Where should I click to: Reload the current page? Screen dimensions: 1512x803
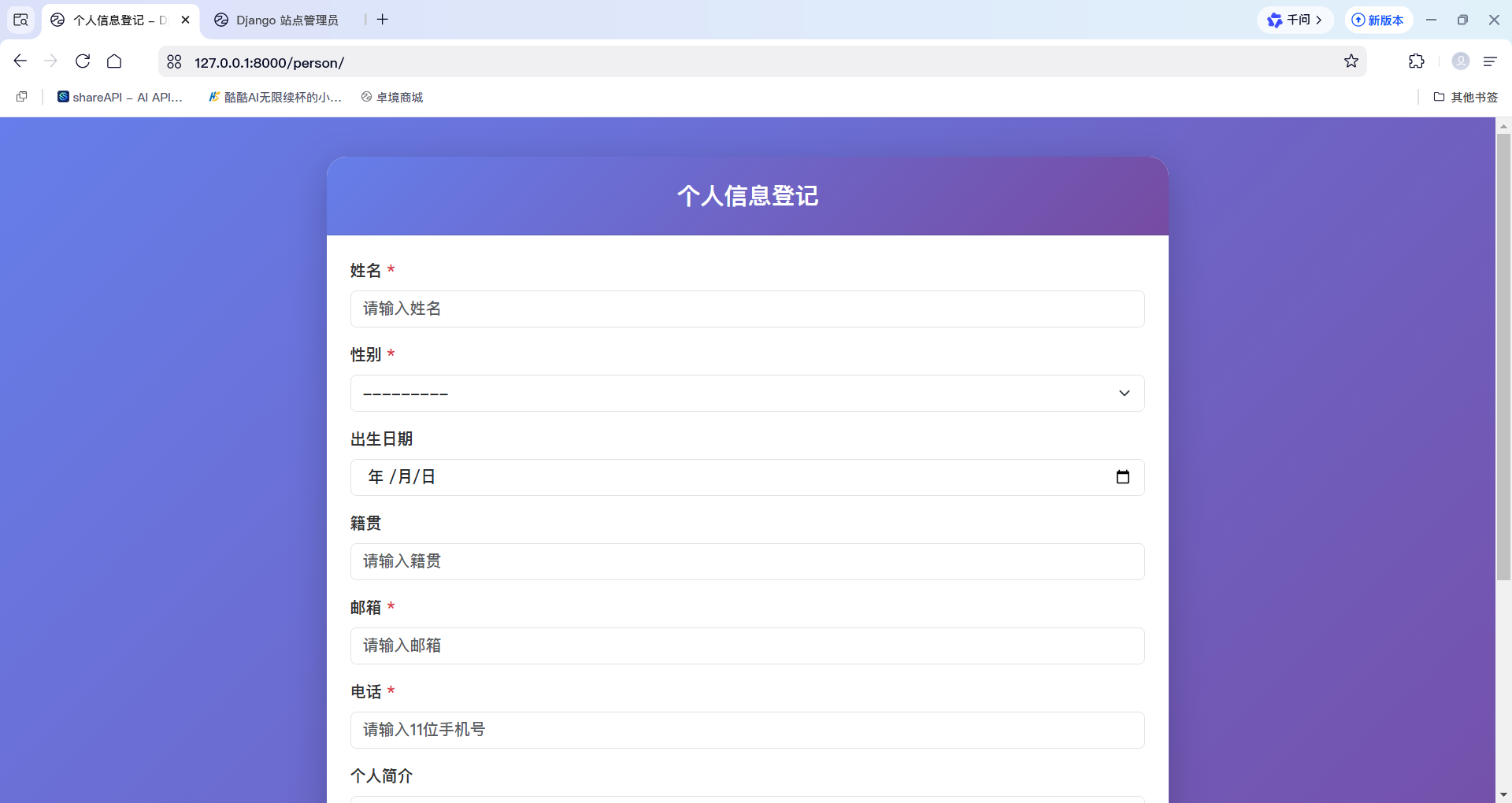point(83,61)
